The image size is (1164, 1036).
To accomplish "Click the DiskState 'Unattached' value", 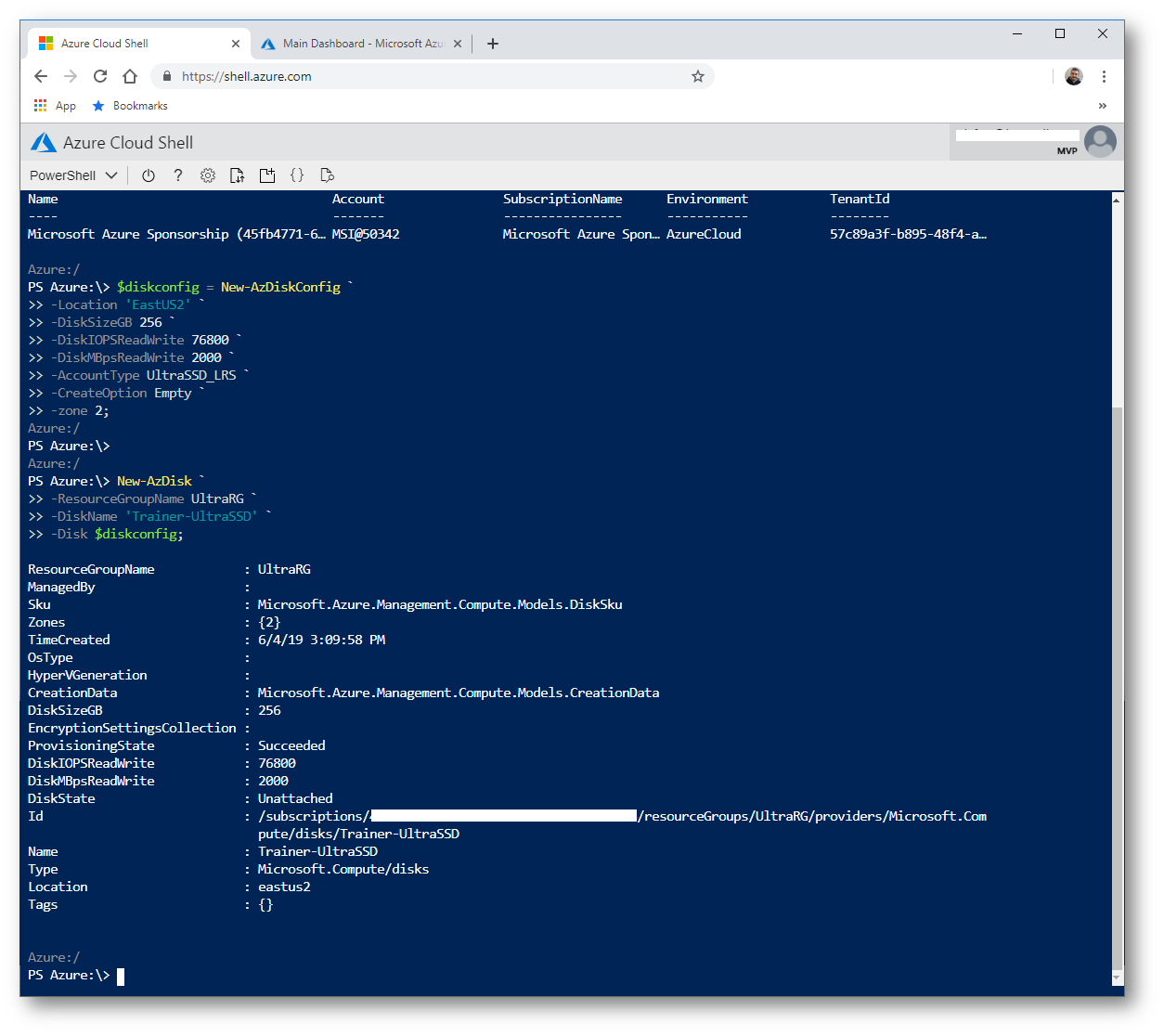I will point(295,798).
